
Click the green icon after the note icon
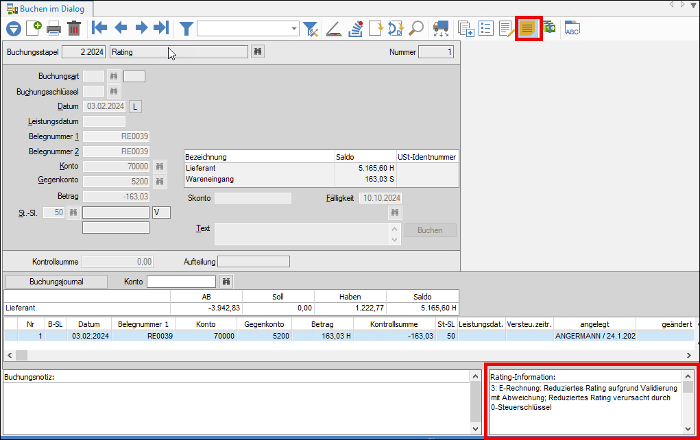pos(550,28)
